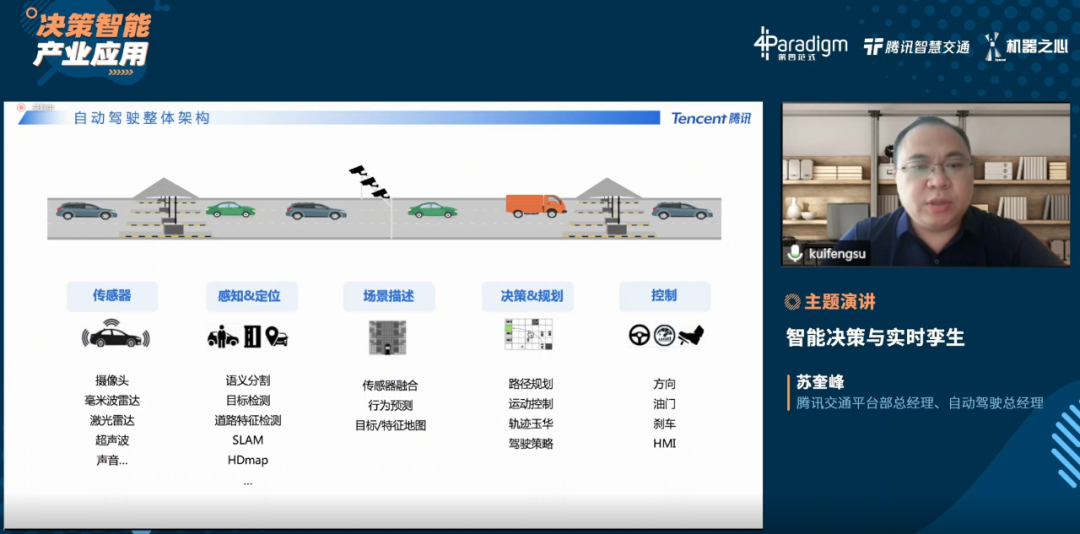The image size is (1080, 534).
Task: Click the pedestrian-and-car icon under 感知&定位
Action: coord(223,336)
